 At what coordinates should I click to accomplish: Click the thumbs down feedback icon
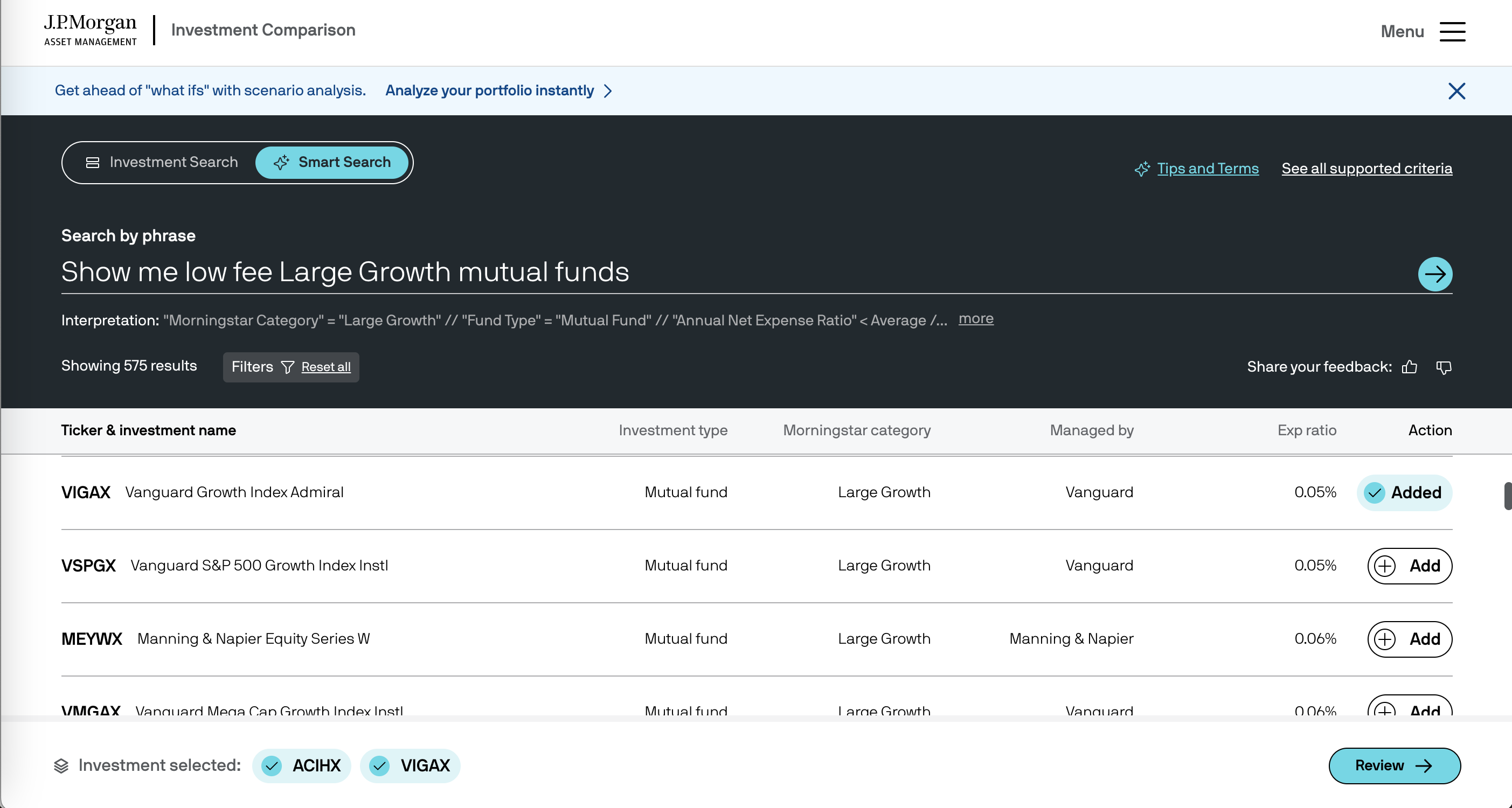(1444, 367)
